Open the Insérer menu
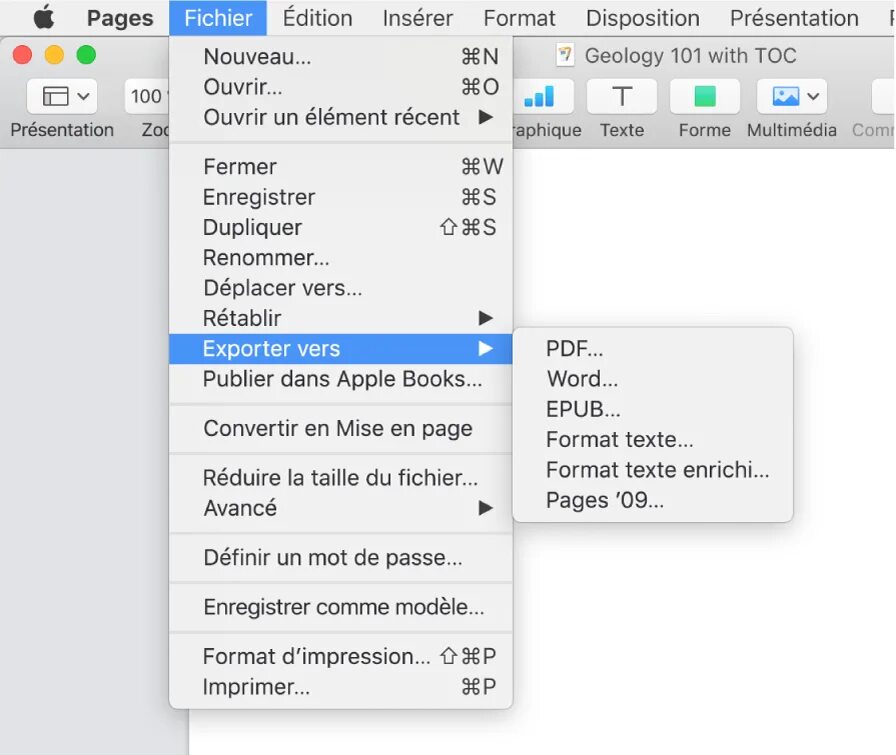 417,18
